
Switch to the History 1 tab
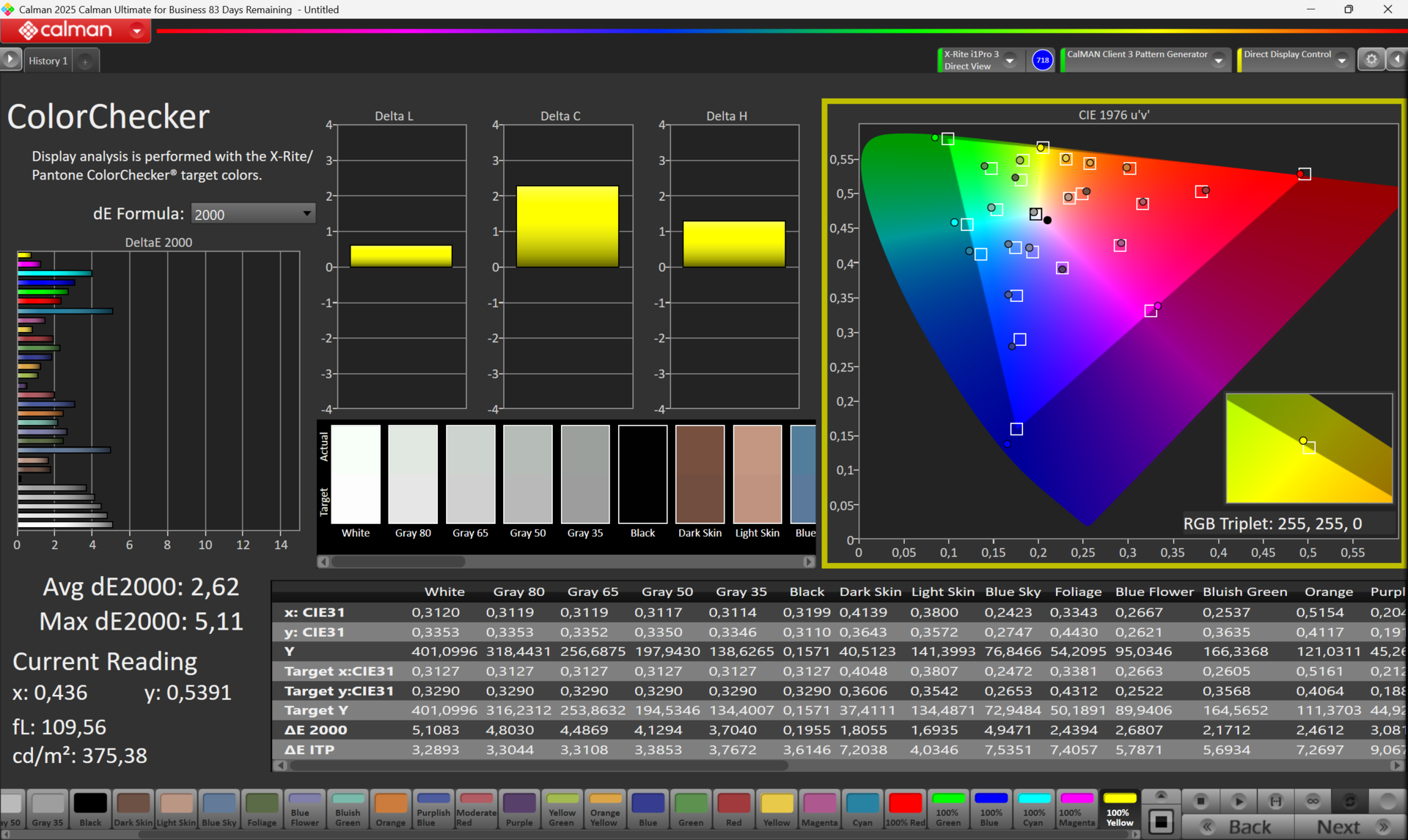tap(48, 61)
